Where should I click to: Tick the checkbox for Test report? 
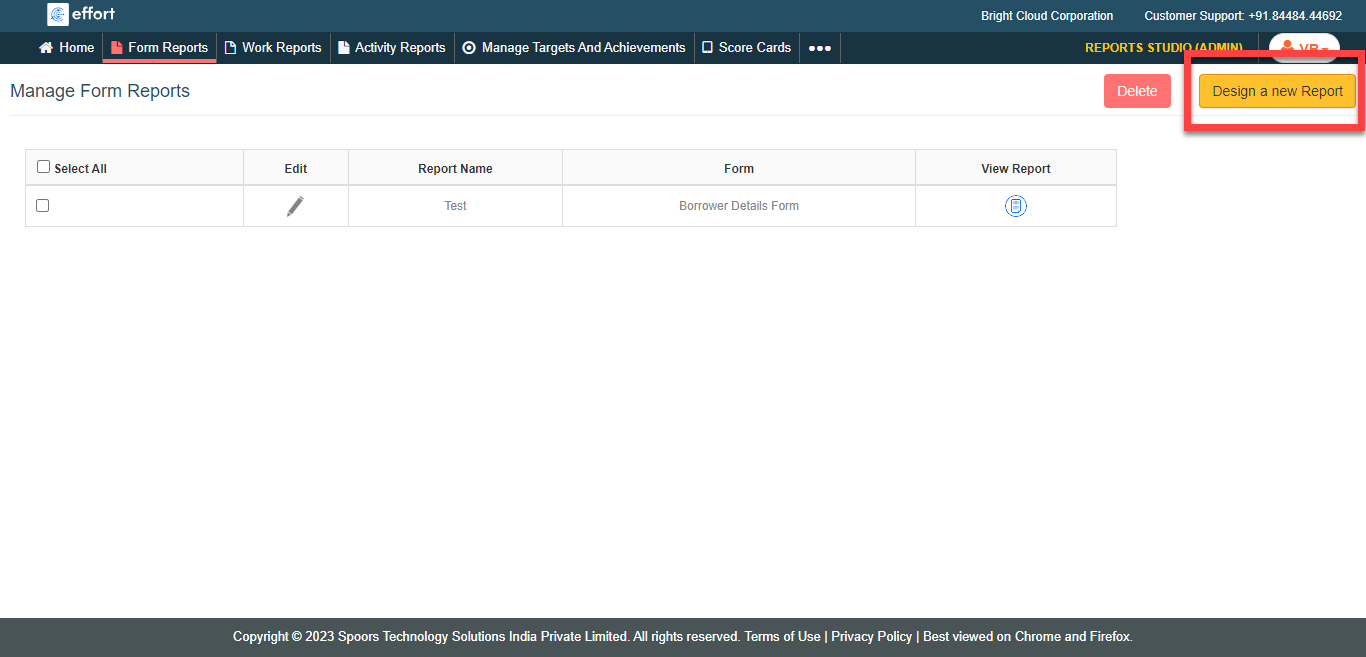pyautogui.click(x=42, y=205)
